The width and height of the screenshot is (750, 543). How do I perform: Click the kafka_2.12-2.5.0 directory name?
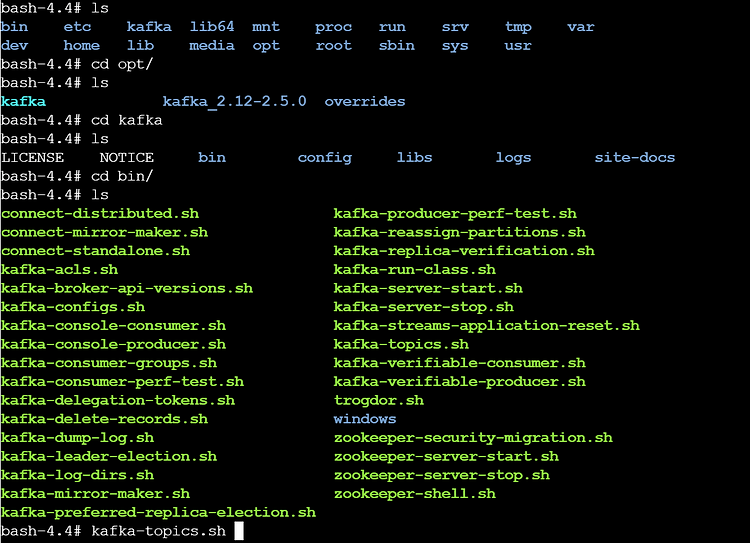click(234, 101)
